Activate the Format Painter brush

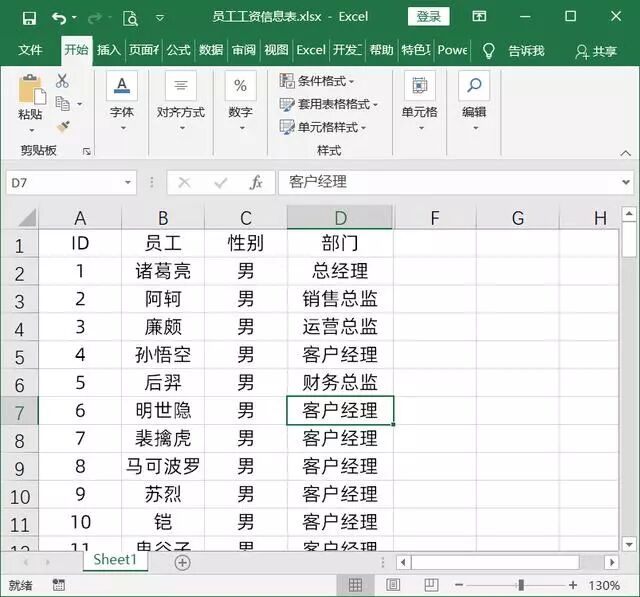click(63, 127)
